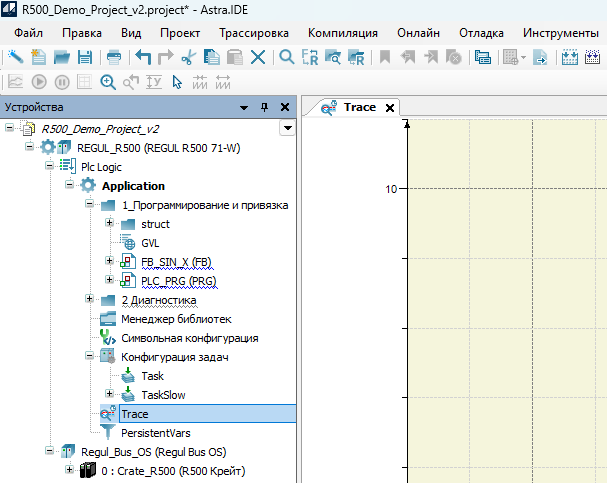Click the Save project icon
This screenshot has width=607, height=483.
[x=85, y=58]
